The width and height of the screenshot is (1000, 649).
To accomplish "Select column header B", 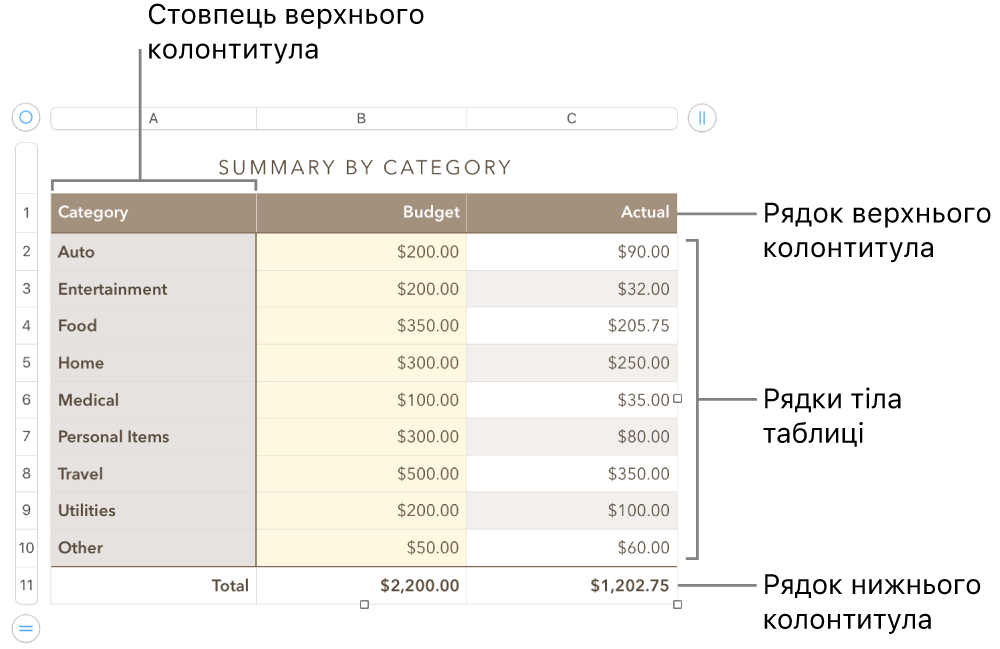I will [360, 117].
